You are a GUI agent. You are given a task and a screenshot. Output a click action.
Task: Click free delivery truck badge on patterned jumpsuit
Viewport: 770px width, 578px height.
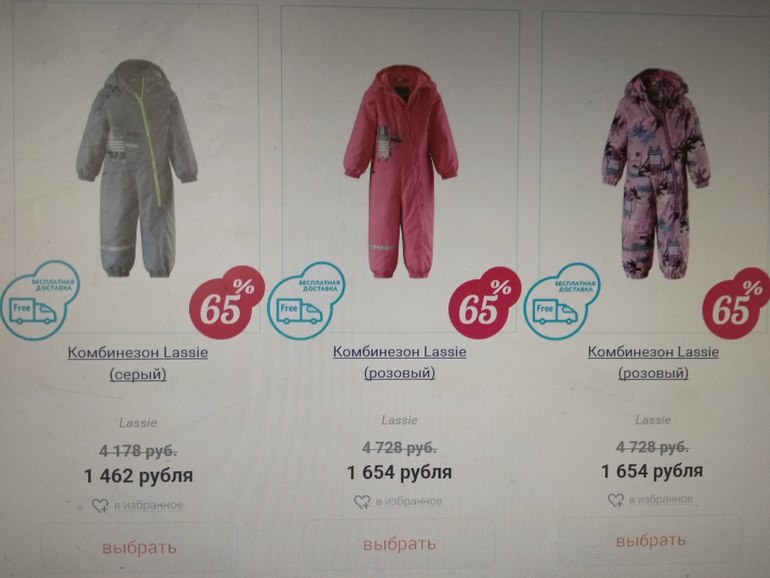point(562,302)
